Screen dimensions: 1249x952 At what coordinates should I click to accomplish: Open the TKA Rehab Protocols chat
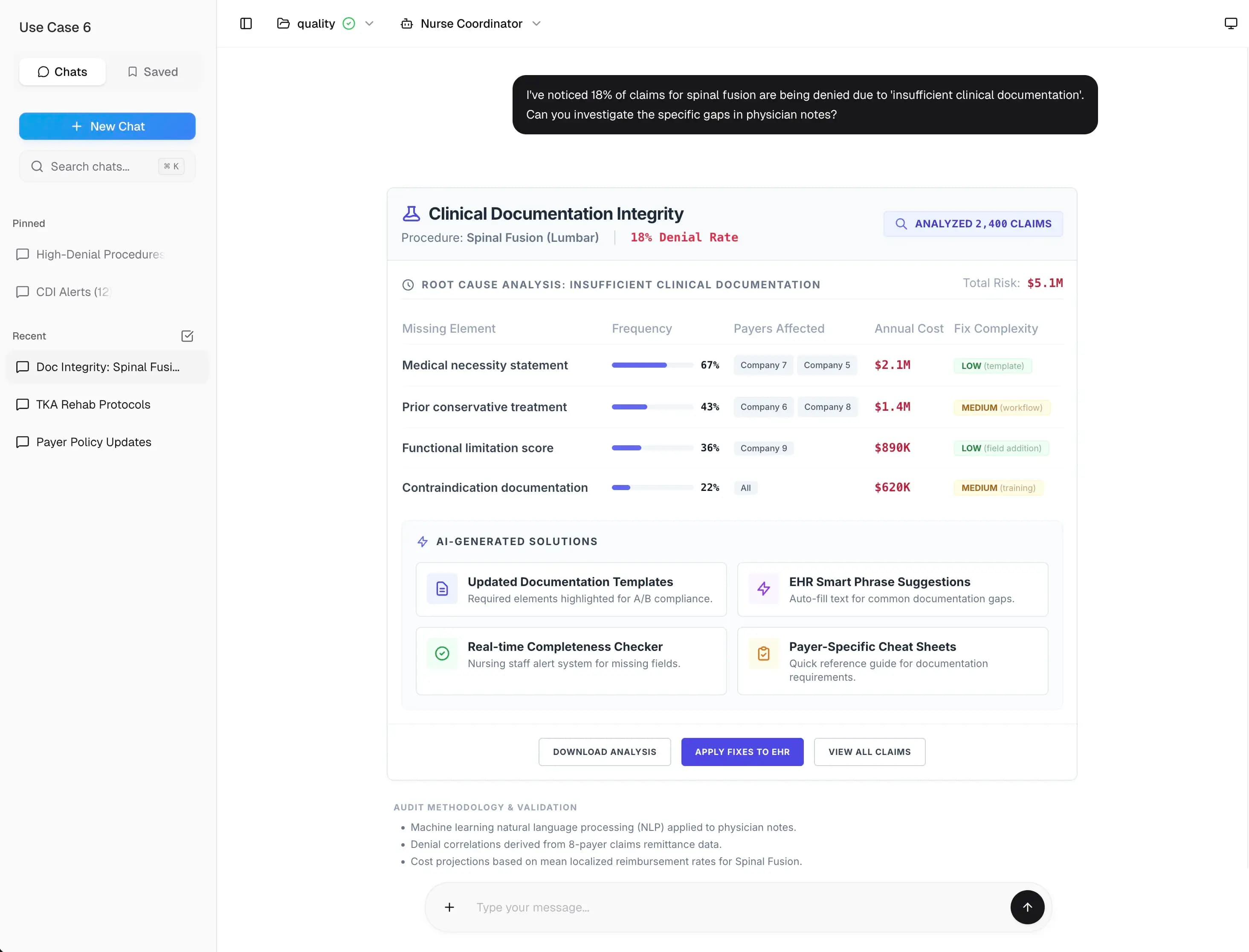93,405
